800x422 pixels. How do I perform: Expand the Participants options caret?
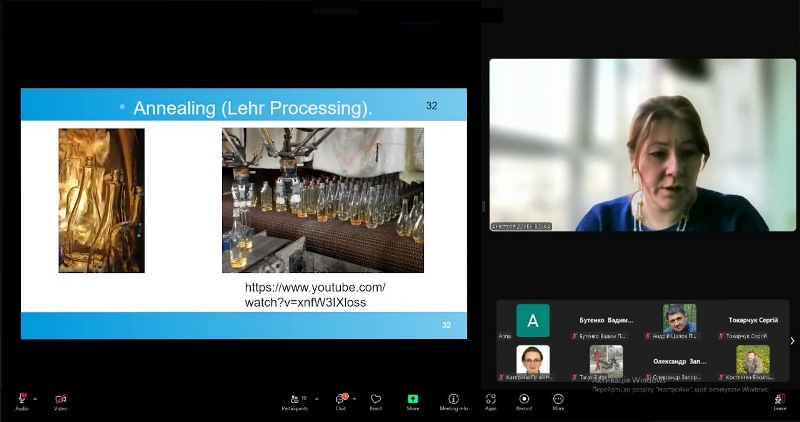316,399
